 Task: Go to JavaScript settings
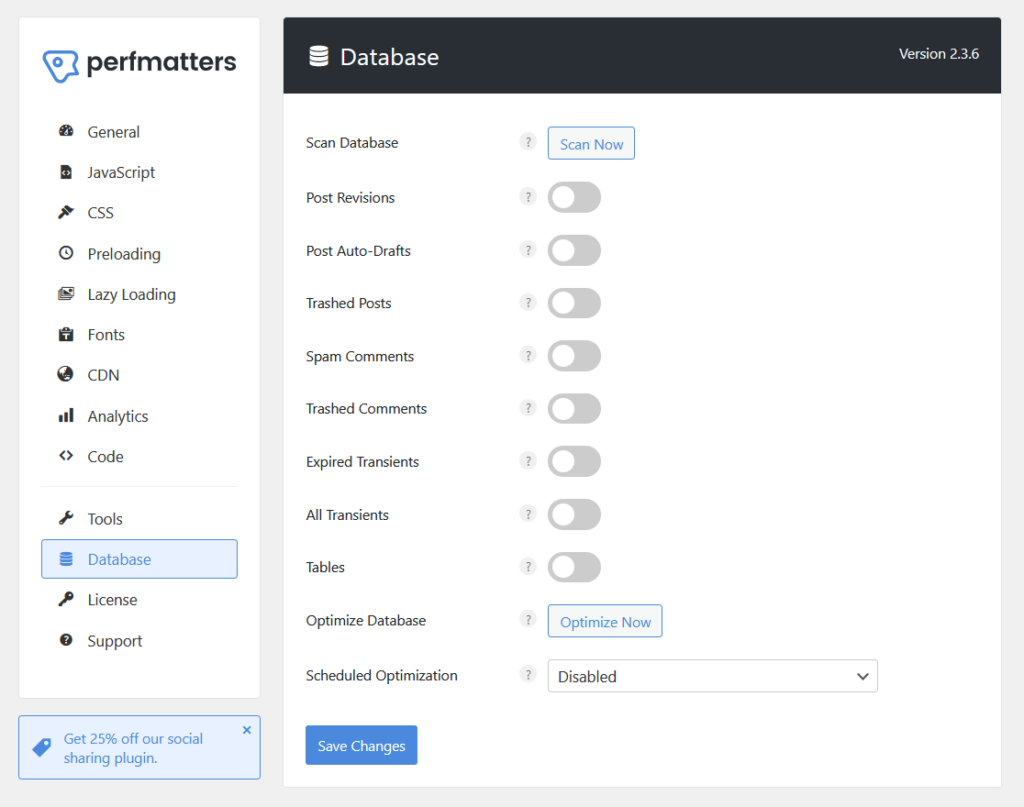pyautogui.click(x=140, y=172)
